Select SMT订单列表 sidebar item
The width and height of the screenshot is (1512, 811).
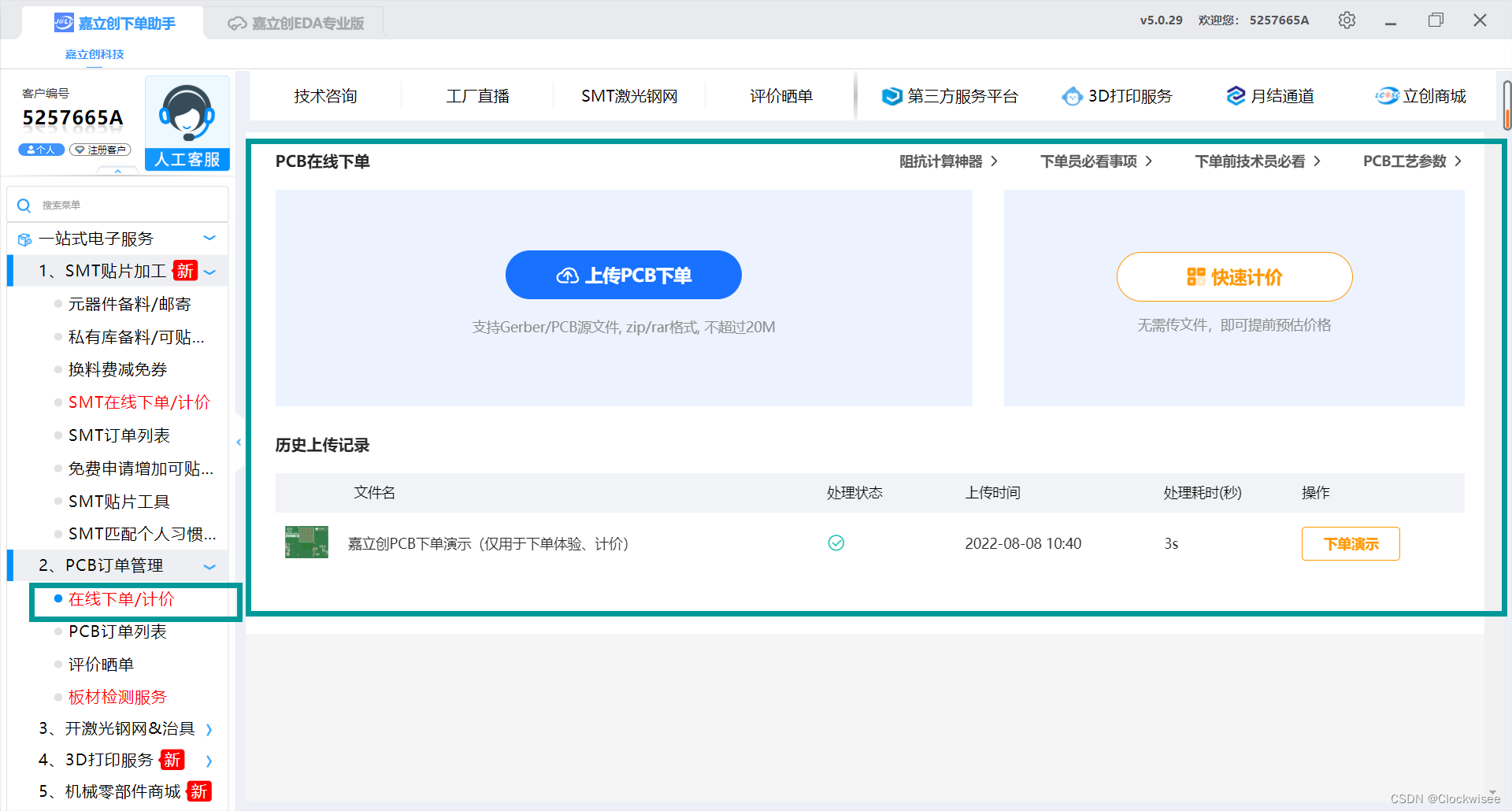119,435
